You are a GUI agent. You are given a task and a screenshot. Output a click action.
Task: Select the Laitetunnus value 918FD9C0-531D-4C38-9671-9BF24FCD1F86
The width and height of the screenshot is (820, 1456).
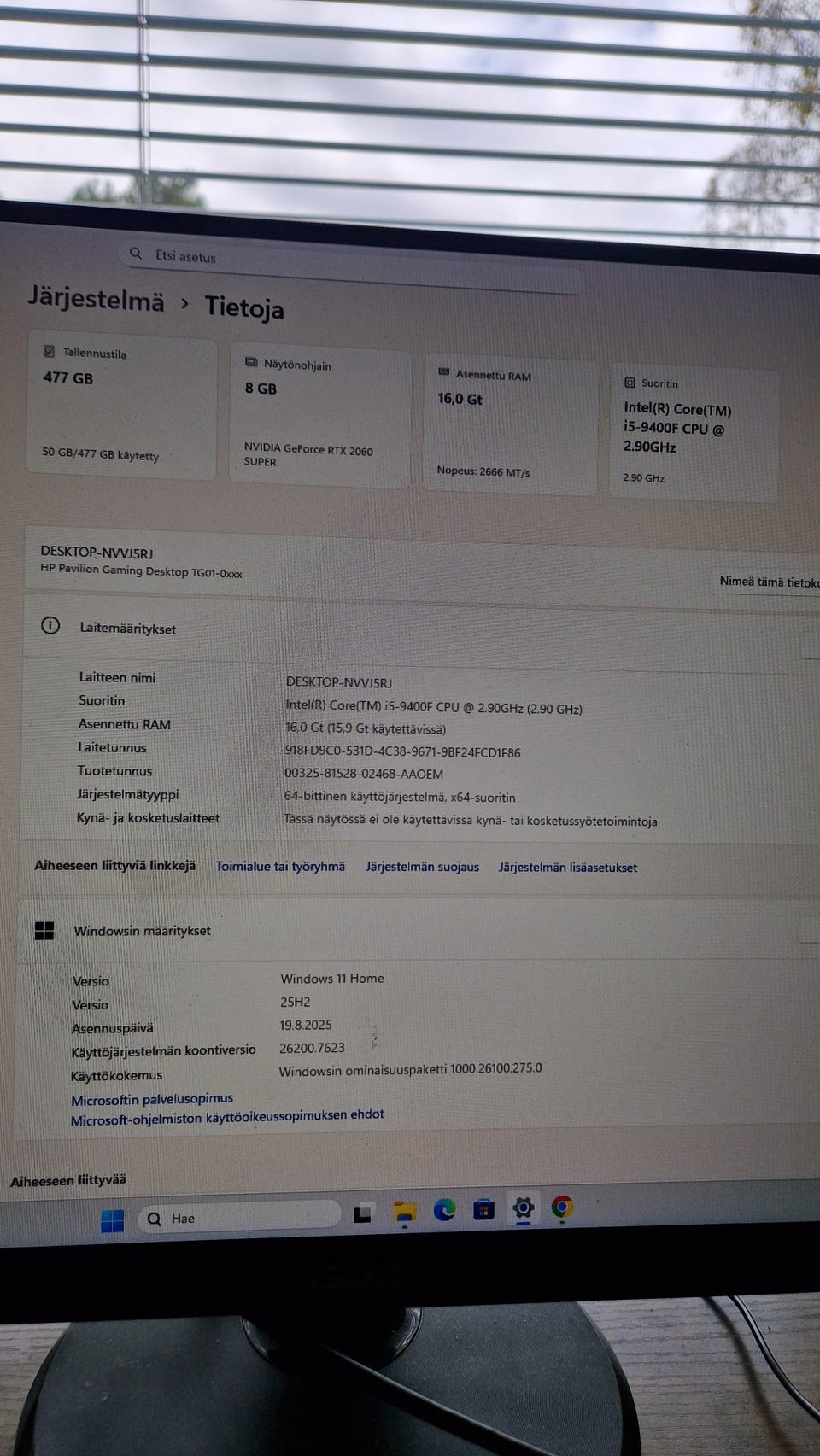[402, 752]
